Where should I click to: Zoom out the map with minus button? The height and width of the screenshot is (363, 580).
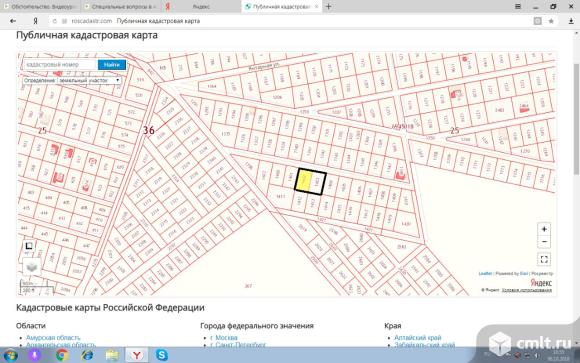pyautogui.click(x=544, y=242)
